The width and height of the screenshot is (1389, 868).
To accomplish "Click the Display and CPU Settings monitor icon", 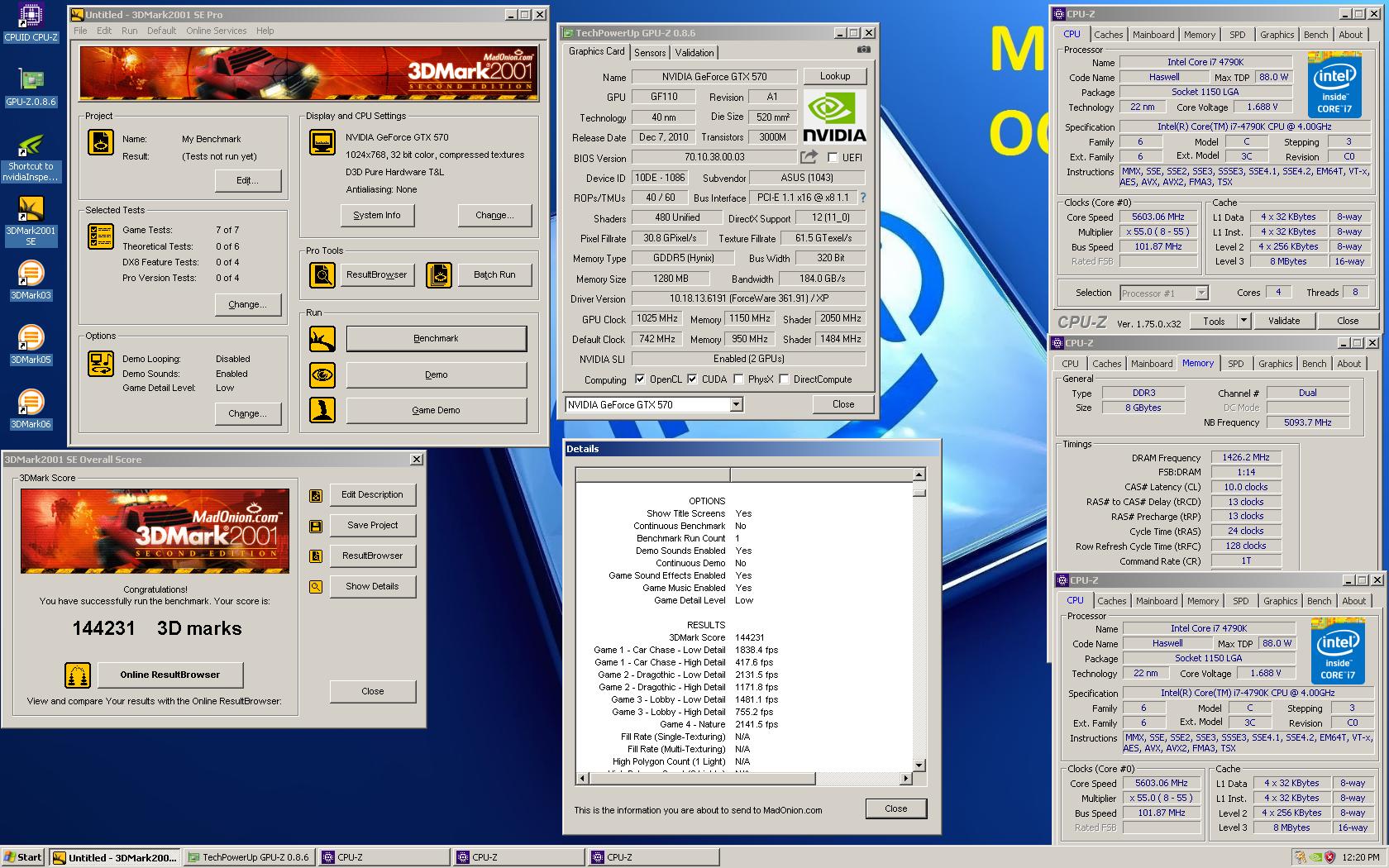I will point(322,142).
